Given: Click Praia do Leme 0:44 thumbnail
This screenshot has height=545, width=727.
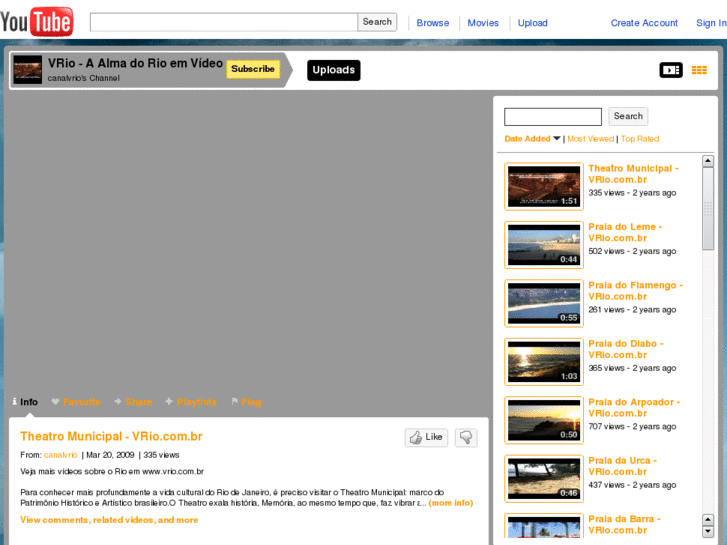Looking at the screenshot, I should [x=544, y=245].
